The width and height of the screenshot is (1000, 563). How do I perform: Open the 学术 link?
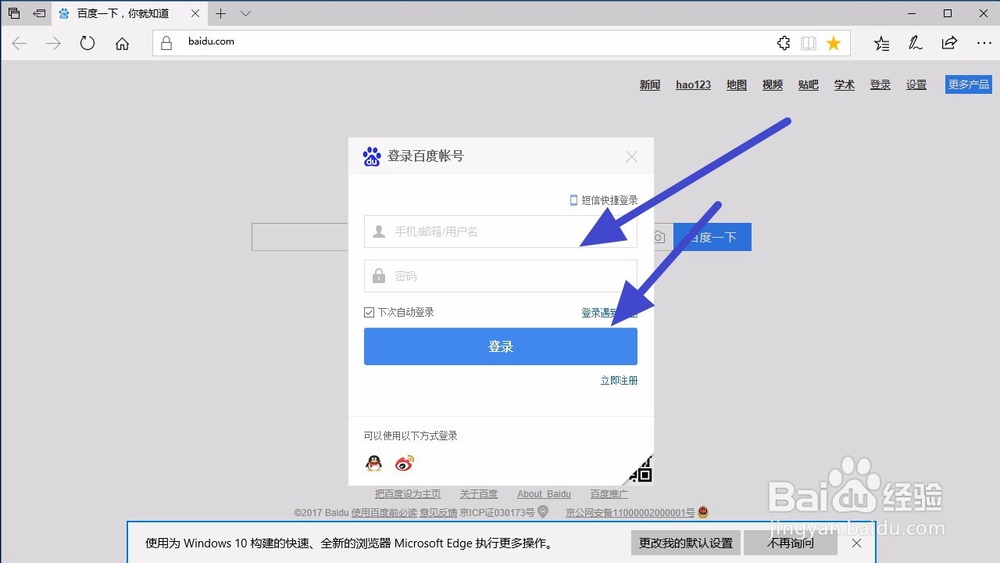click(844, 85)
